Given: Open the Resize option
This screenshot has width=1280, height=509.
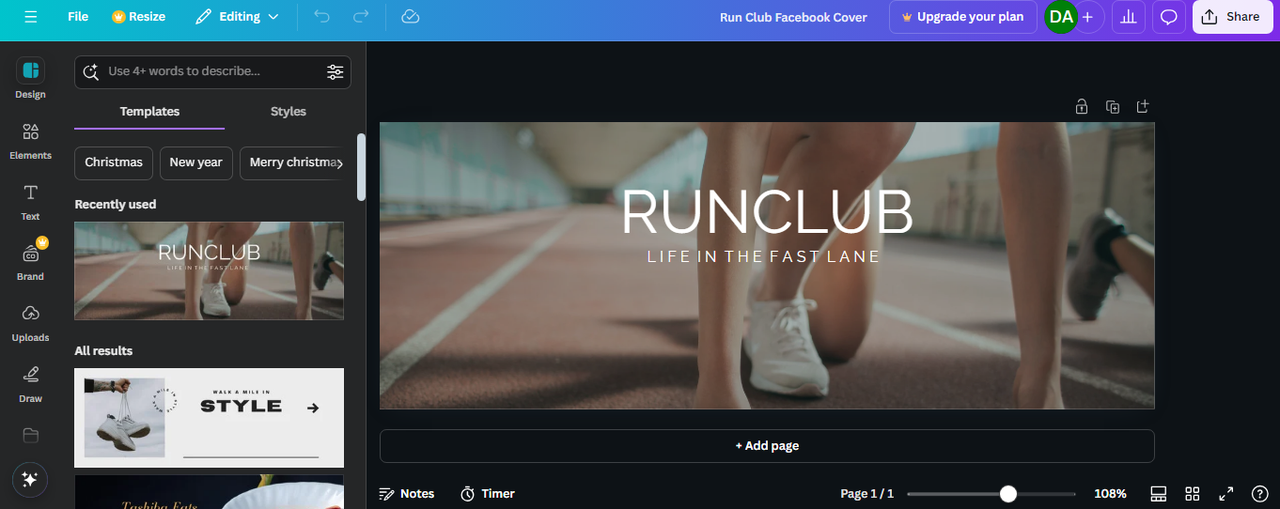Looking at the screenshot, I should [x=138, y=17].
